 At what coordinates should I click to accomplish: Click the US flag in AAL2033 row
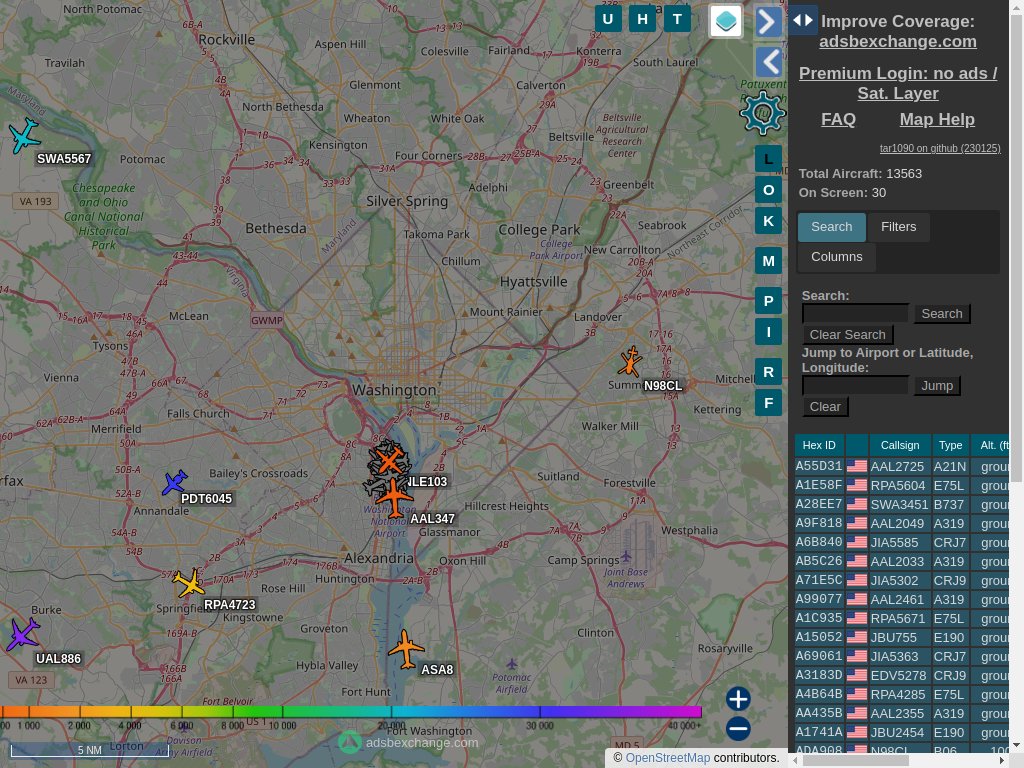point(857,561)
